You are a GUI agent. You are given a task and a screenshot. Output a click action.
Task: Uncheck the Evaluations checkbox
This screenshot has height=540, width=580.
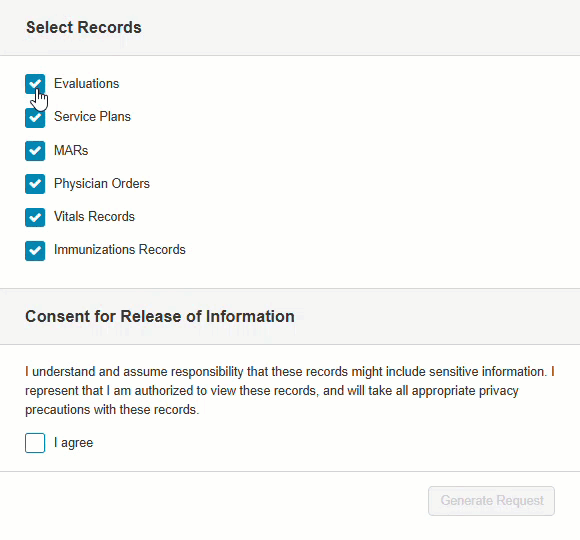pyautogui.click(x=35, y=84)
